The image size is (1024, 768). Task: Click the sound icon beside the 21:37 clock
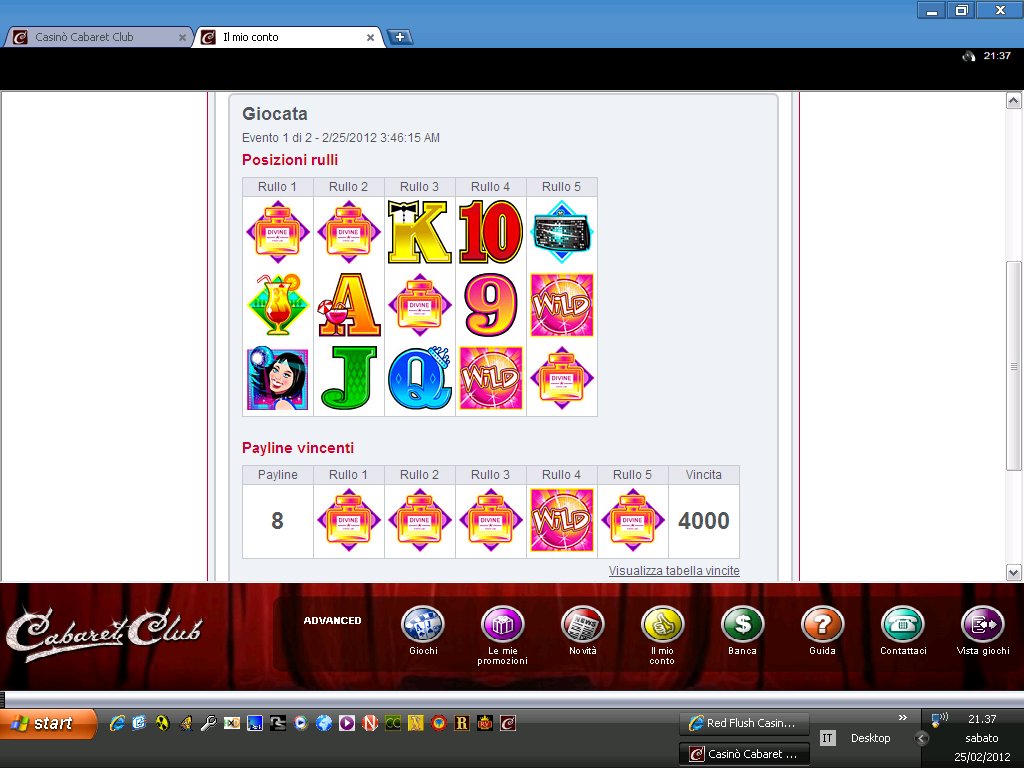tap(968, 56)
